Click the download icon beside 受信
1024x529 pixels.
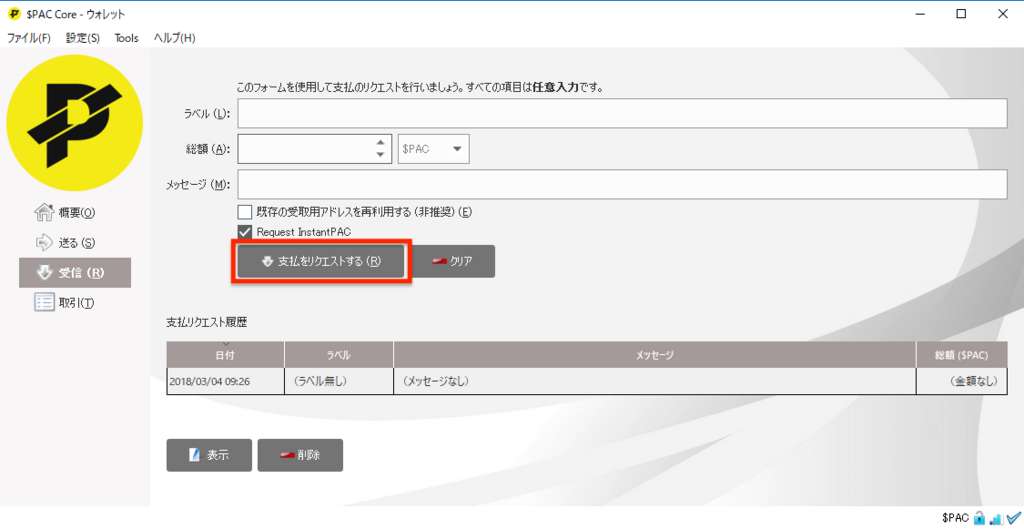tap(45, 273)
